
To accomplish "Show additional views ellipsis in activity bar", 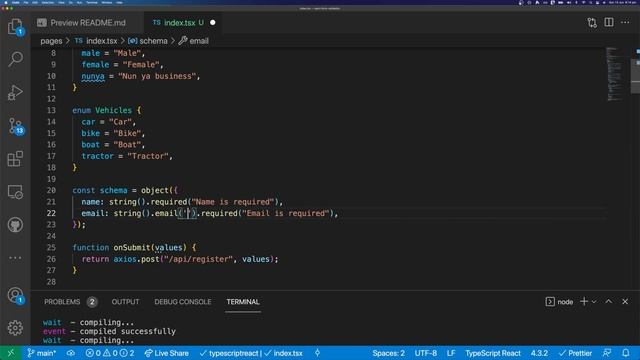I will [x=15, y=258].
